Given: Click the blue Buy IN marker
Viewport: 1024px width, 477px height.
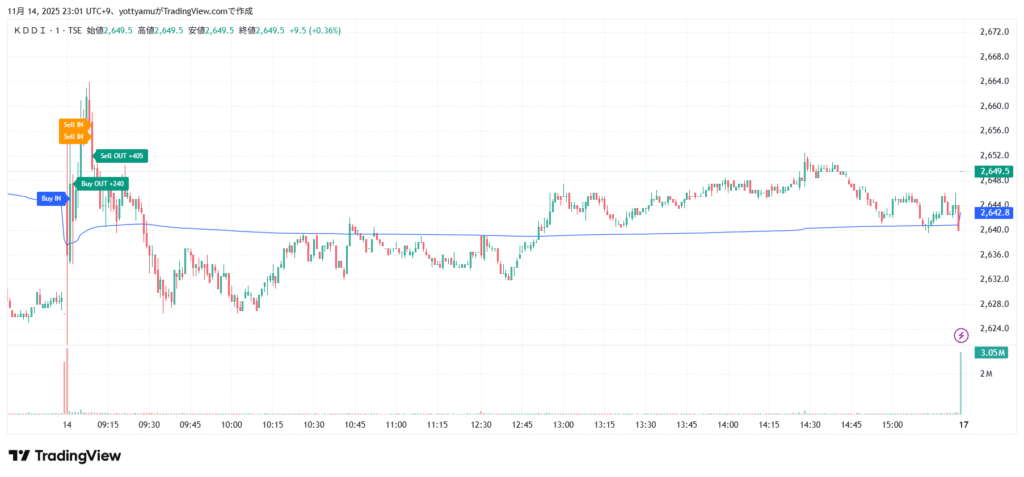Looking at the screenshot, I should pos(50,199).
